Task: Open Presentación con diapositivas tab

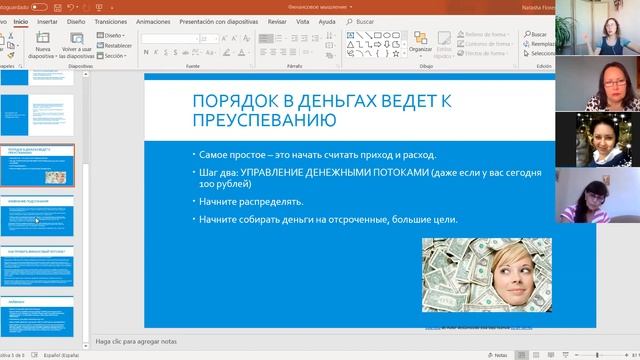Action: 219,22
